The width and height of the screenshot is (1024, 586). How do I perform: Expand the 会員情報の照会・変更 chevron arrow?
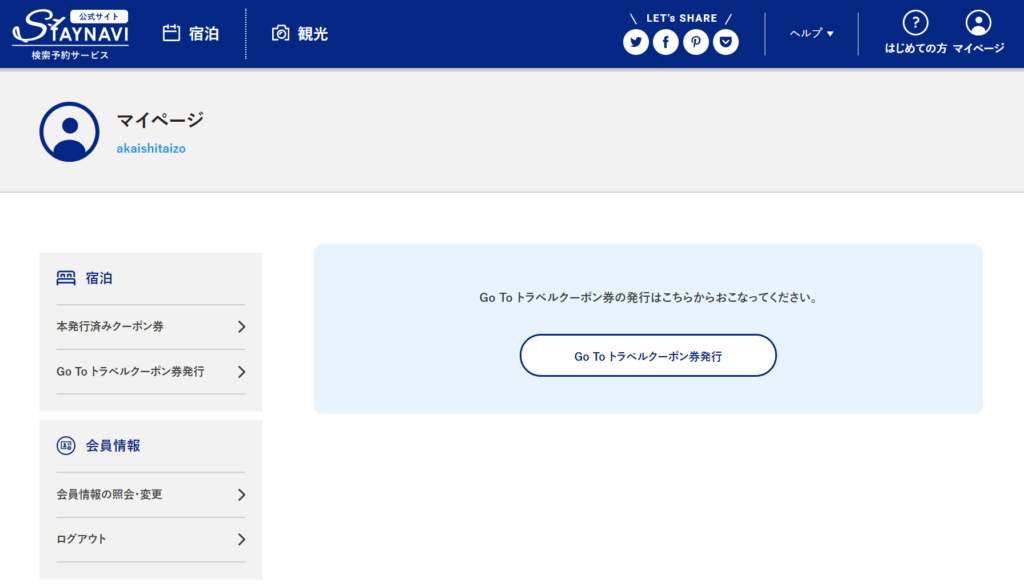pos(241,495)
